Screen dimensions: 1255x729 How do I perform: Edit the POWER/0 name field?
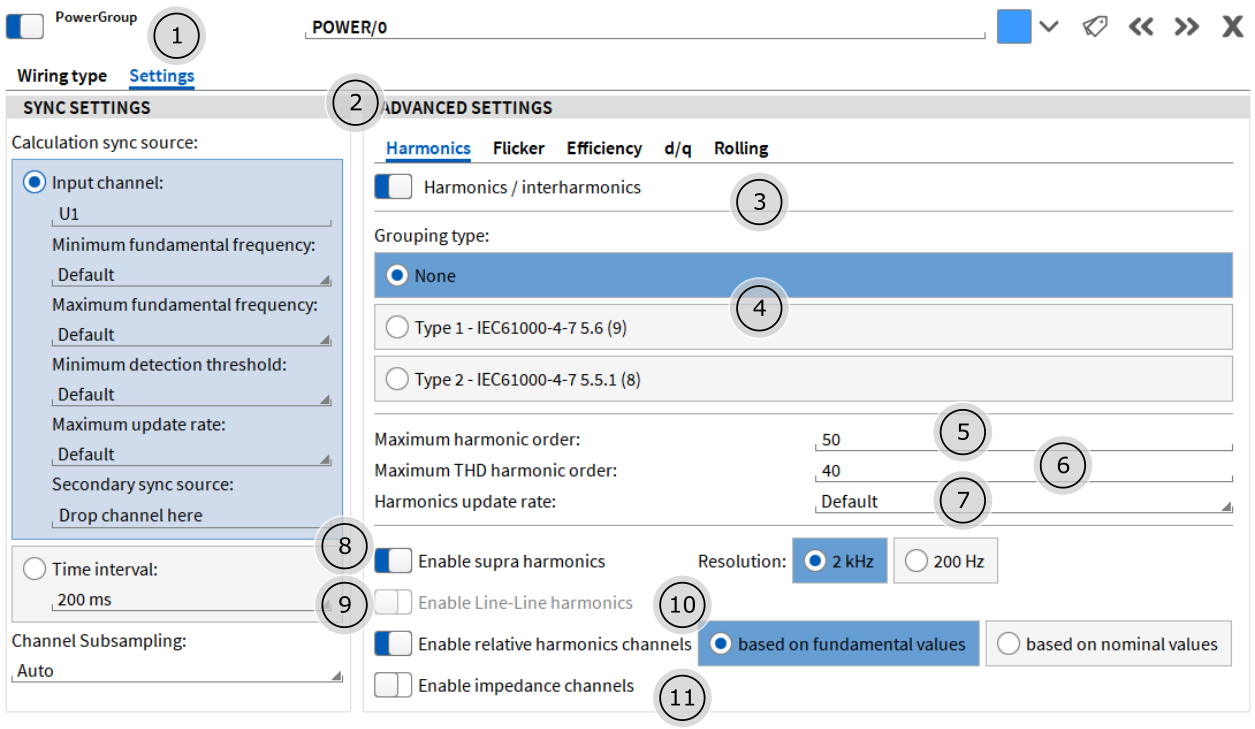645,28
